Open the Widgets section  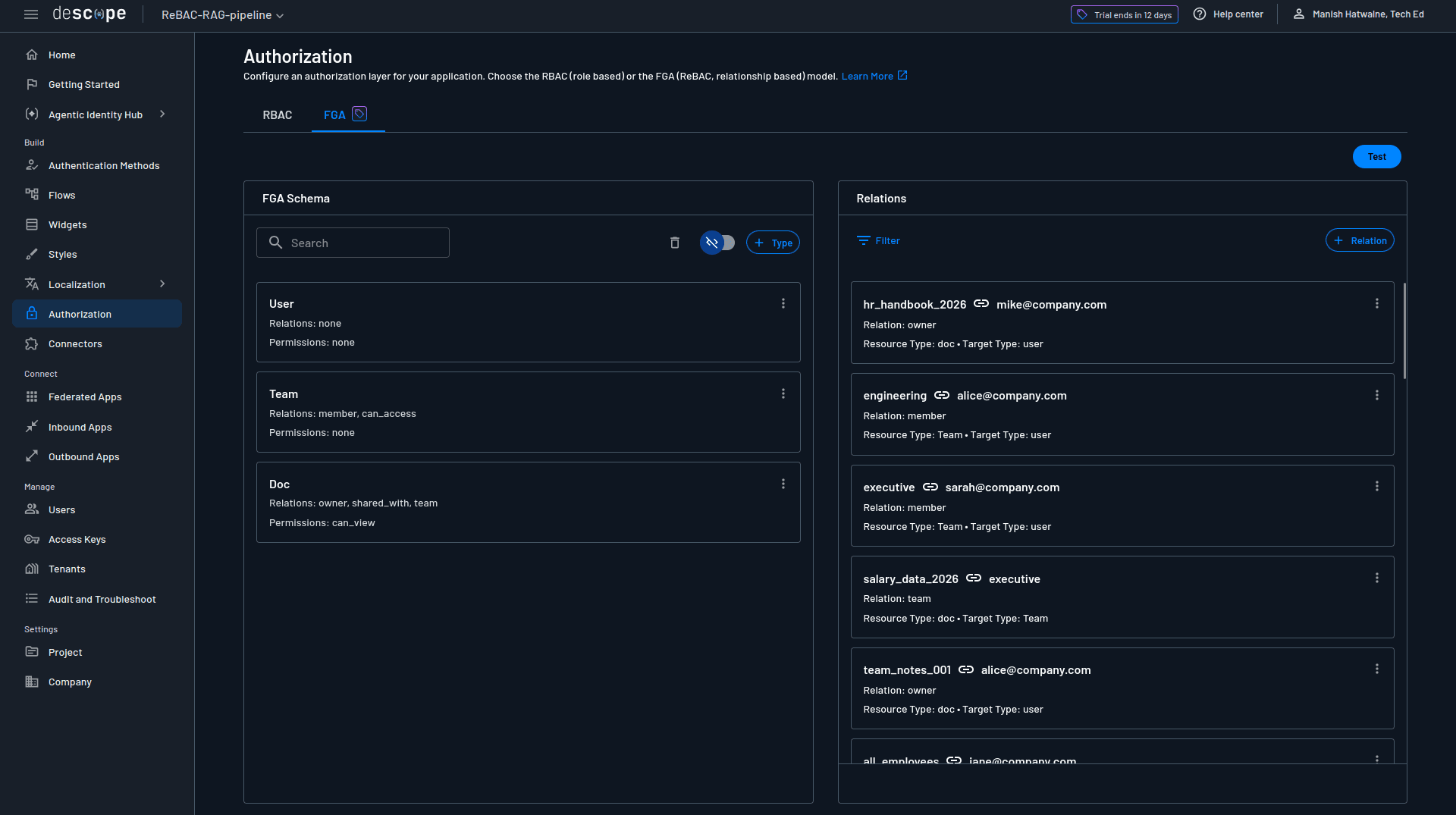(67, 224)
